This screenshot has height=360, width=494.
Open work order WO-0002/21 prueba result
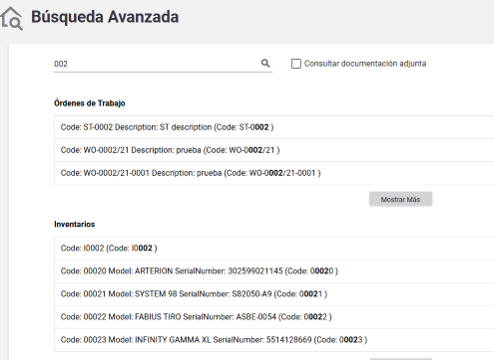[274, 150]
